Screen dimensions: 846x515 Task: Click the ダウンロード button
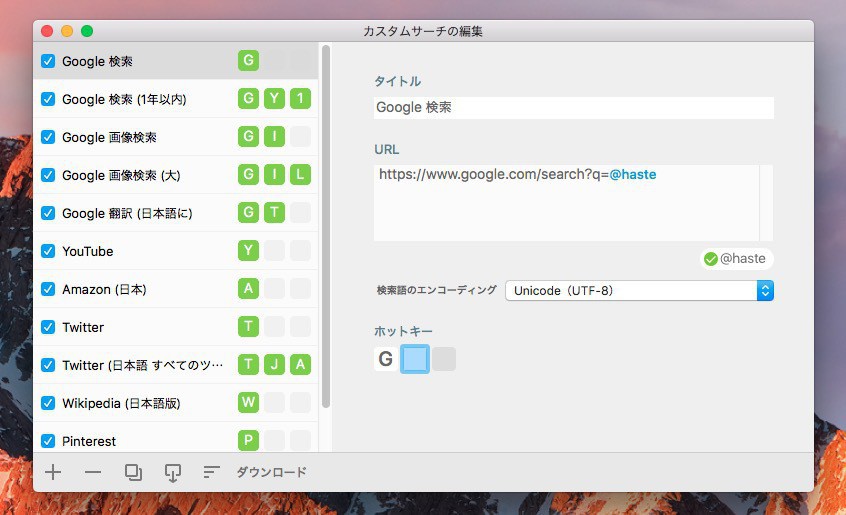(x=271, y=472)
